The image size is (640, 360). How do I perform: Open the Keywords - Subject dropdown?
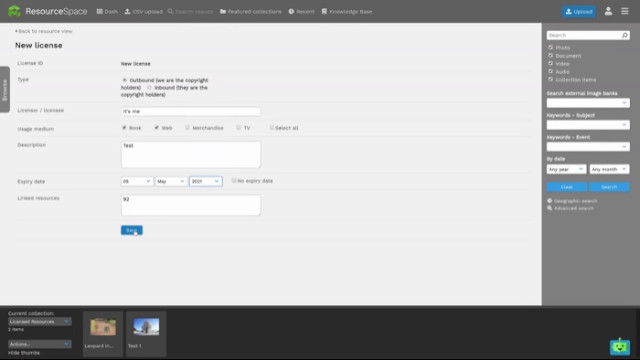588,125
